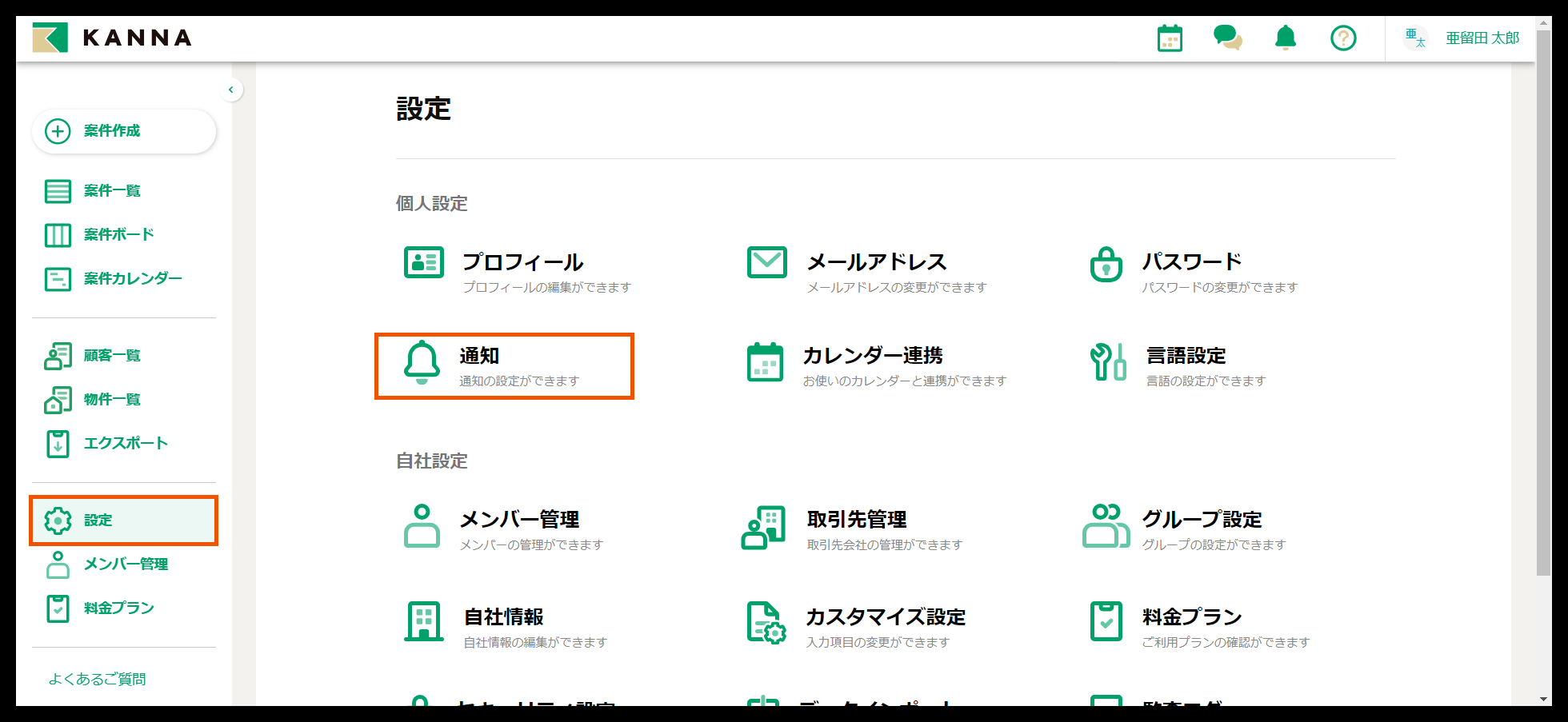
Task: Open the chat bubble icon
Action: [x=1228, y=38]
